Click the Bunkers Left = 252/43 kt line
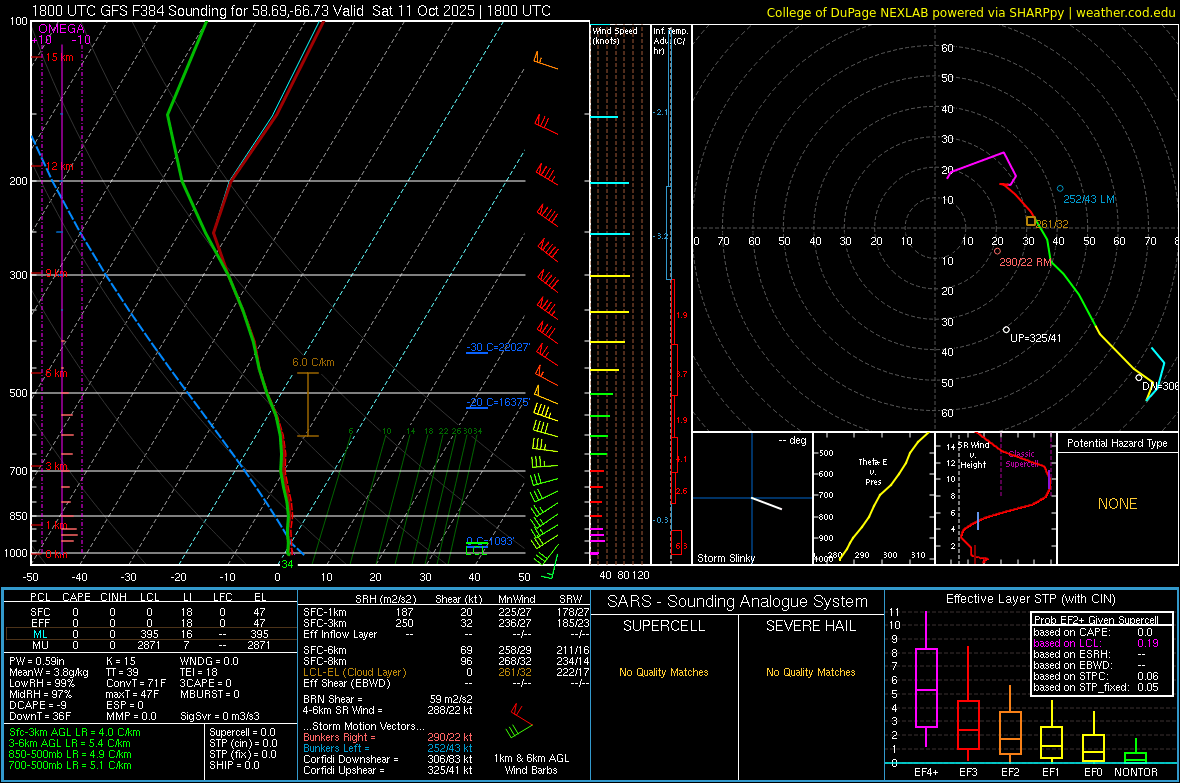This screenshot has width=1180, height=783. (388, 748)
